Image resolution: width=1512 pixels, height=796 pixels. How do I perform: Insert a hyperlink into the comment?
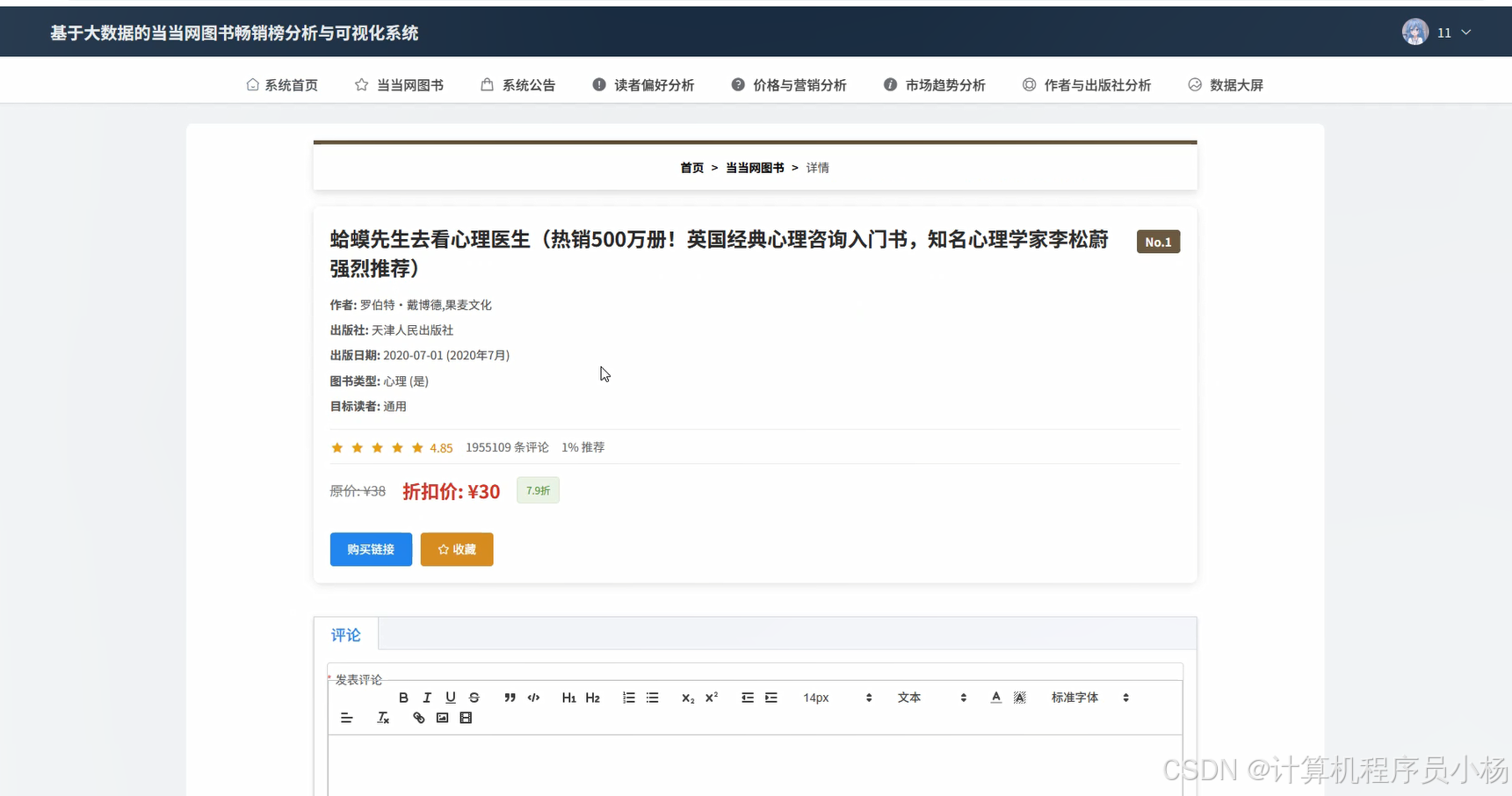[x=419, y=718]
